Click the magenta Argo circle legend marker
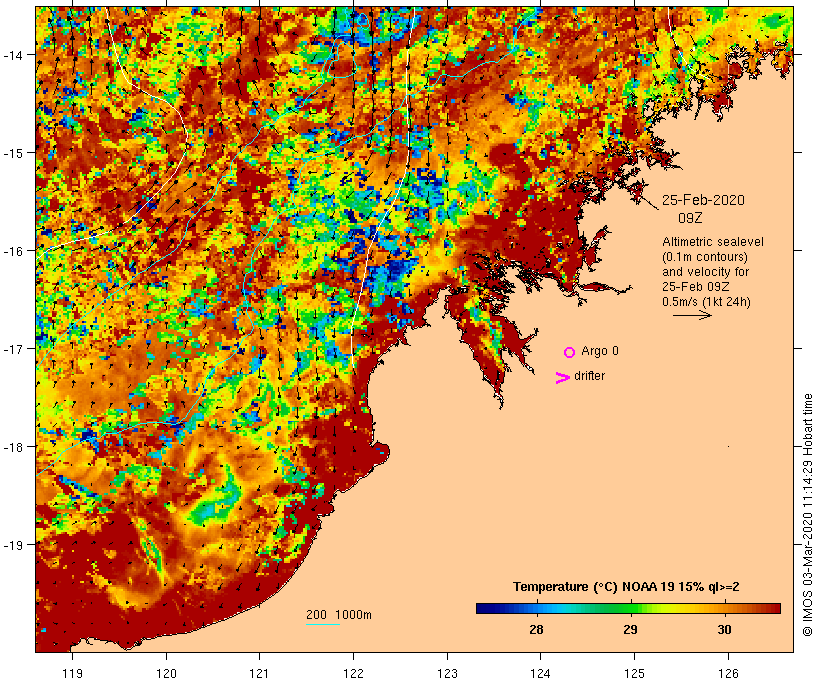 (570, 352)
